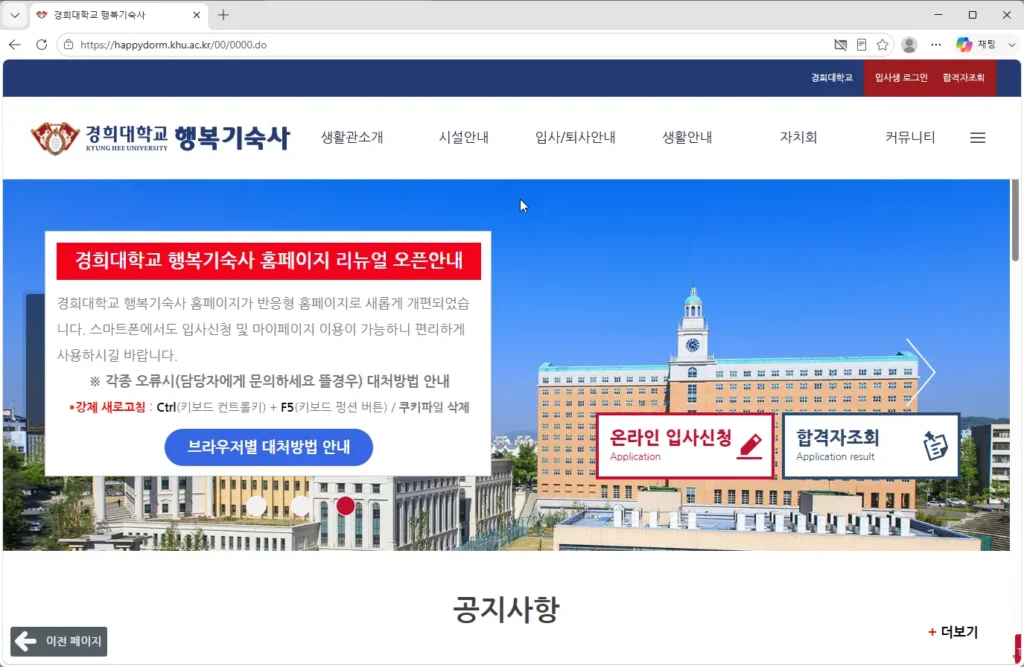Close the 경희대학교 행복기숙사 tab
The width and height of the screenshot is (1024, 667).
click(x=197, y=14)
